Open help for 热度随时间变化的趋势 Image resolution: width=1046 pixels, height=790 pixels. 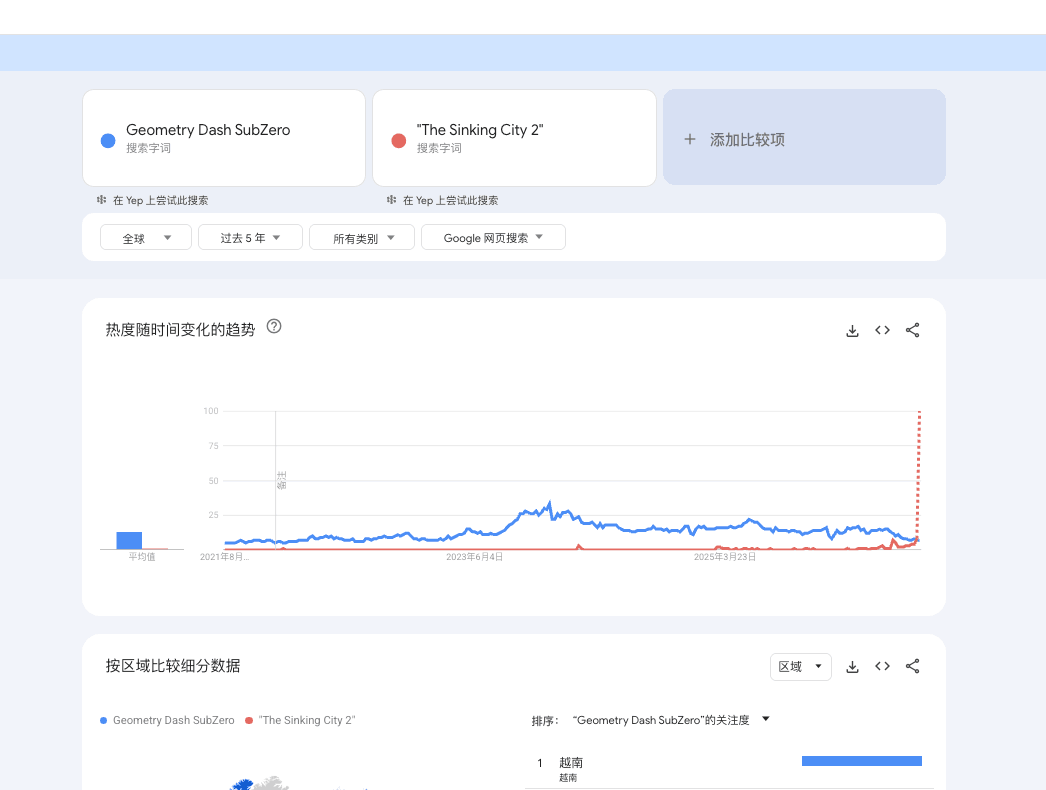tap(274, 326)
